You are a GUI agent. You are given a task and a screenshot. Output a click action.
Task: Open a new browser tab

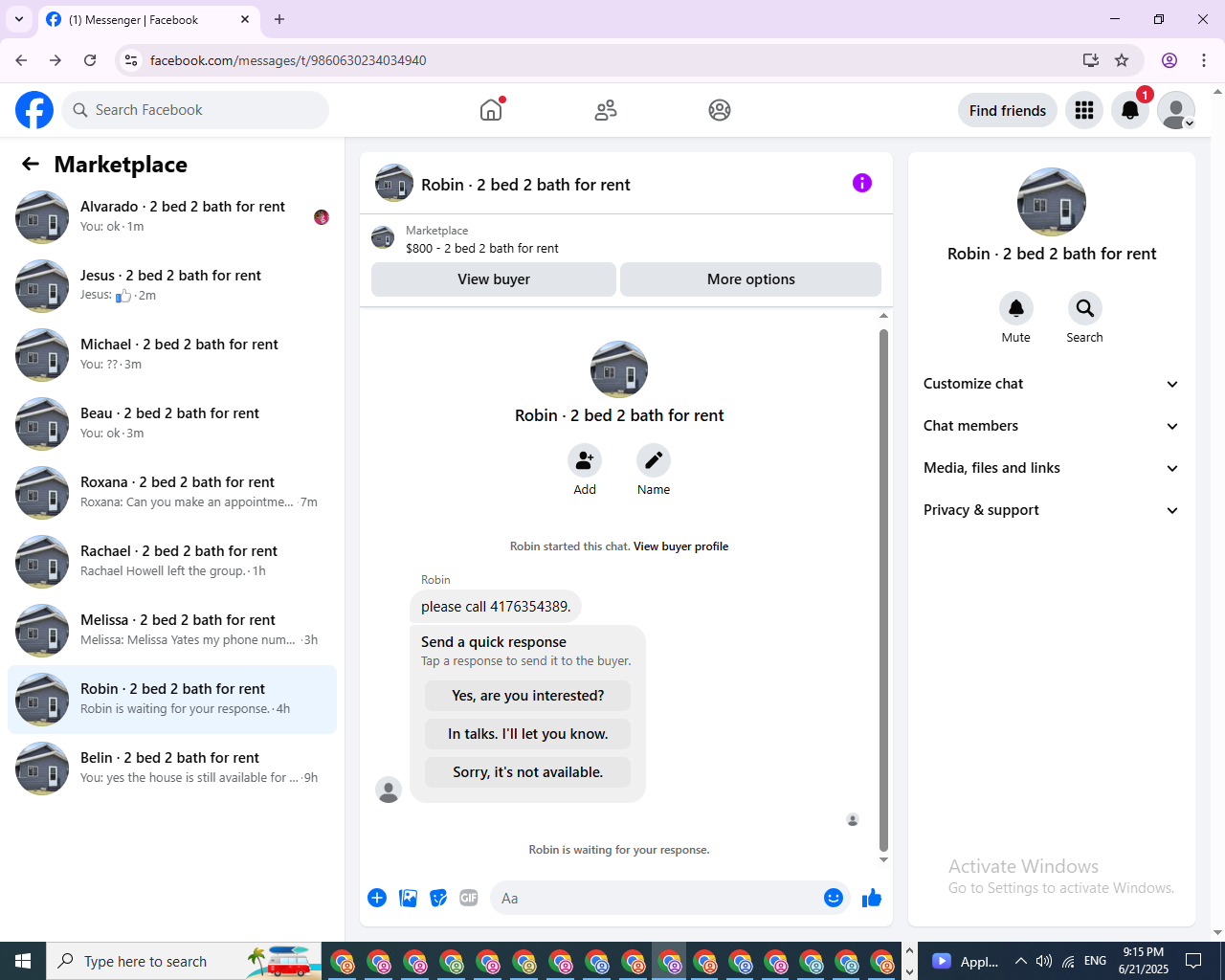tap(279, 19)
